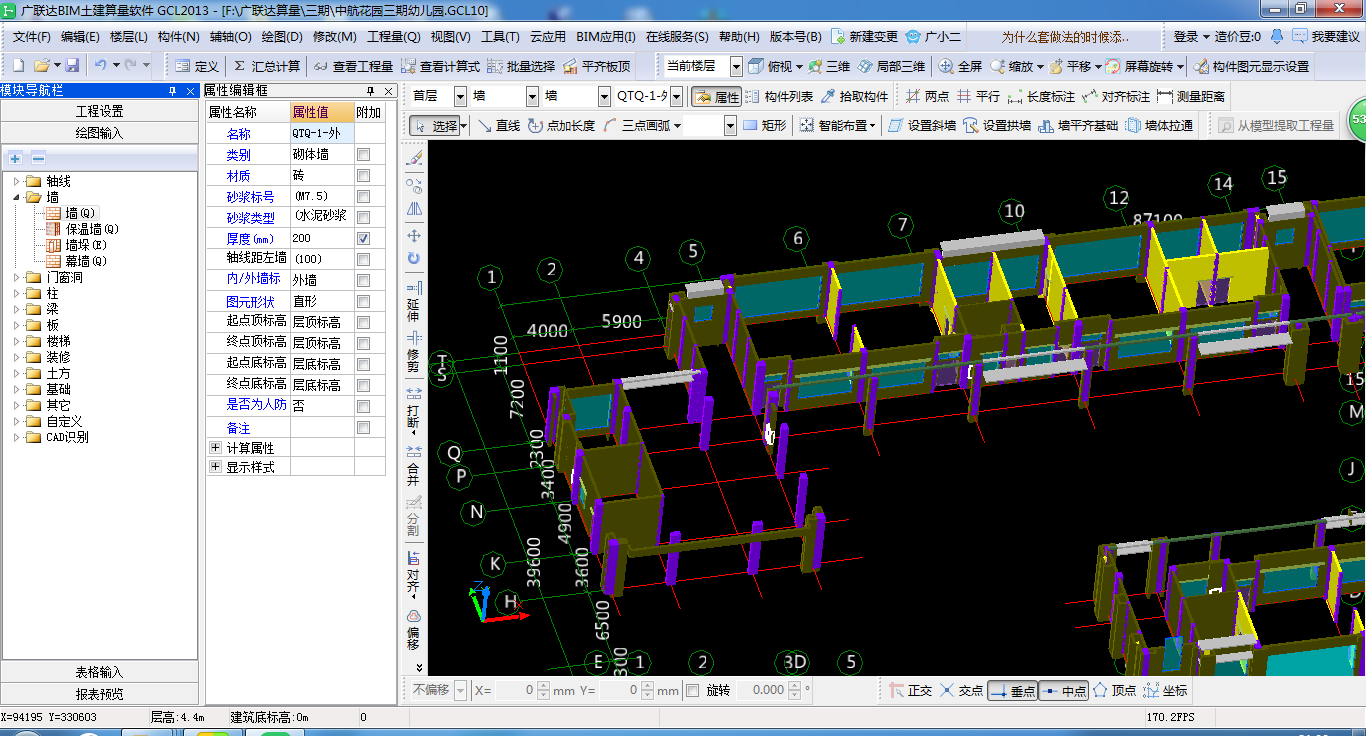Click 长度标注 length dimension tool

click(1042, 97)
